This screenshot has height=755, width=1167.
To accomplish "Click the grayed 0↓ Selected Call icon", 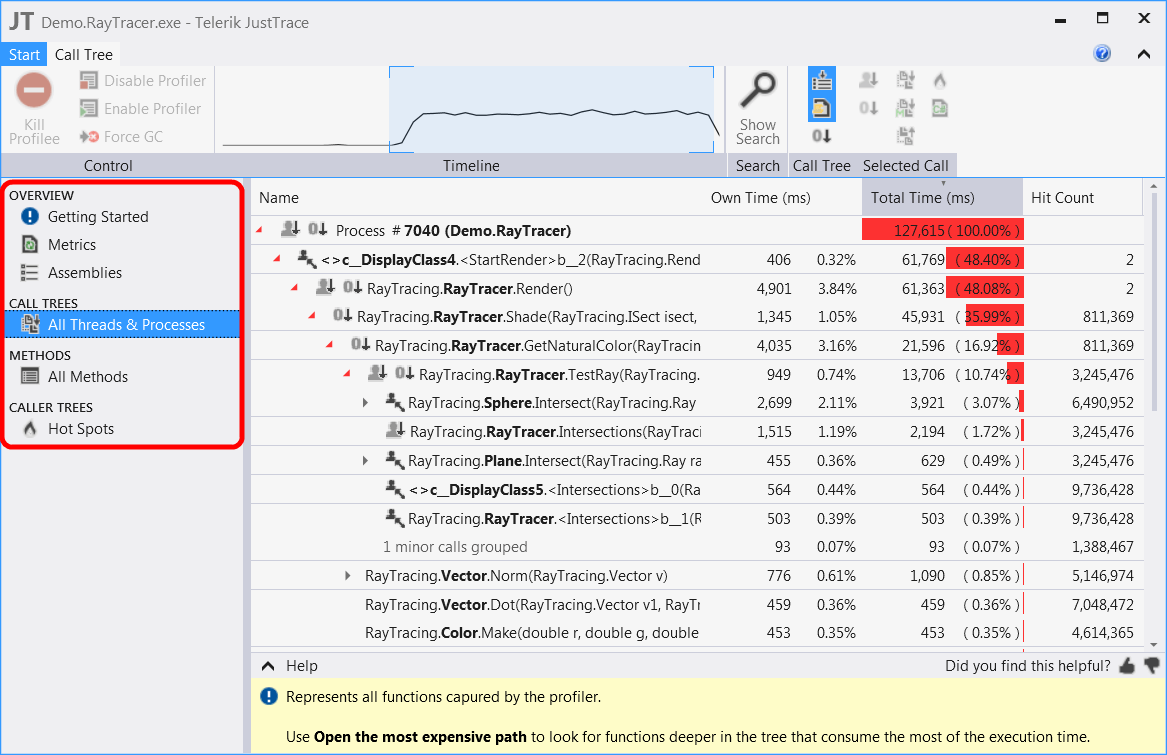I will pyautogui.click(x=869, y=108).
